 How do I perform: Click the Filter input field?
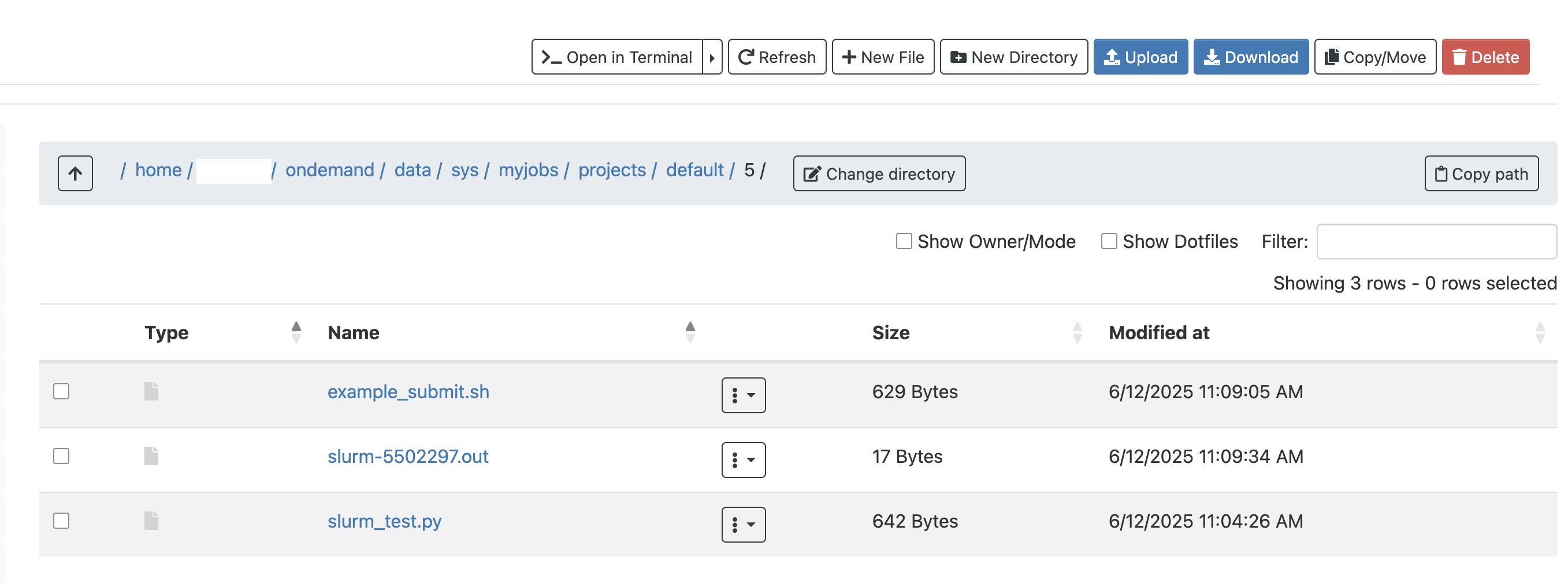coord(1436,241)
